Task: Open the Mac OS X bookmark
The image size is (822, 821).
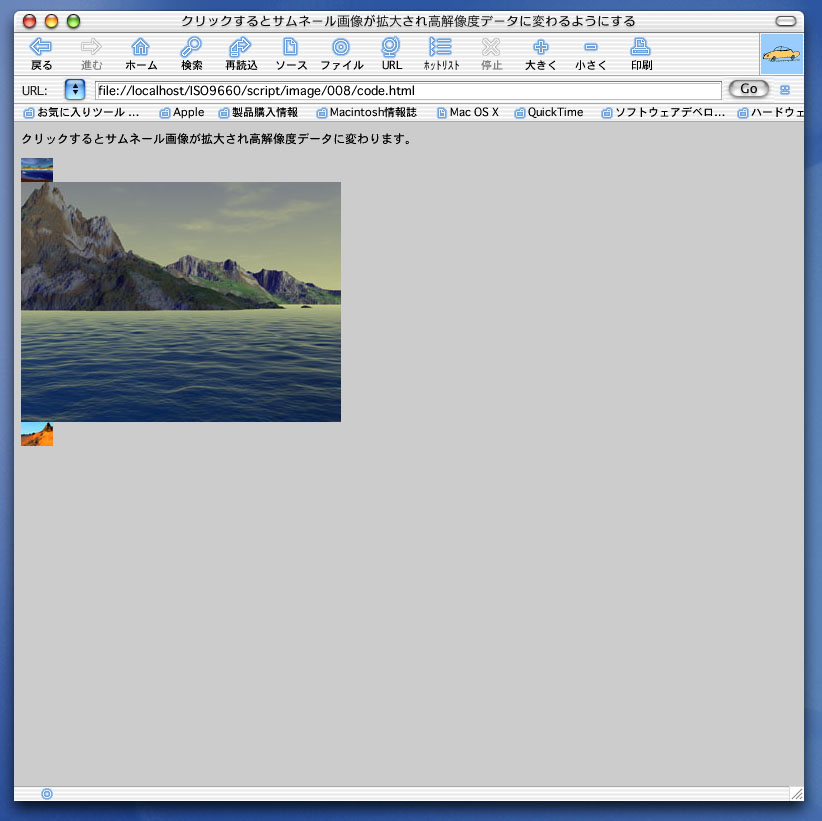Action: (x=468, y=112)
